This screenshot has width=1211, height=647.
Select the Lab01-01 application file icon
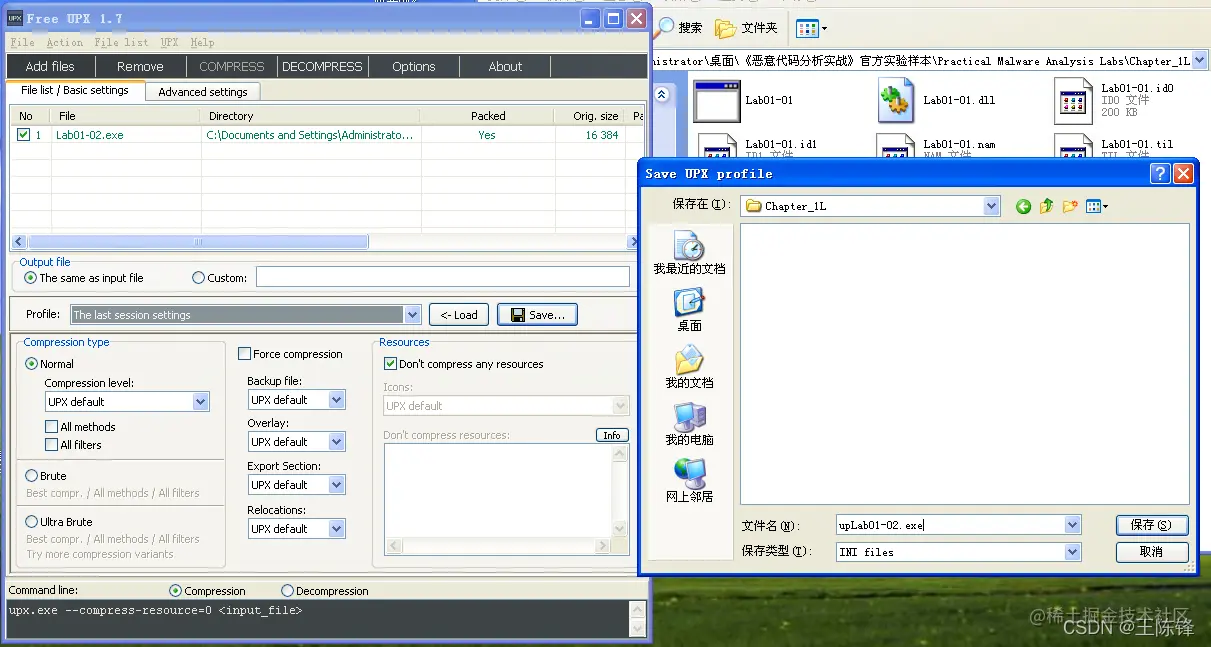716,101
